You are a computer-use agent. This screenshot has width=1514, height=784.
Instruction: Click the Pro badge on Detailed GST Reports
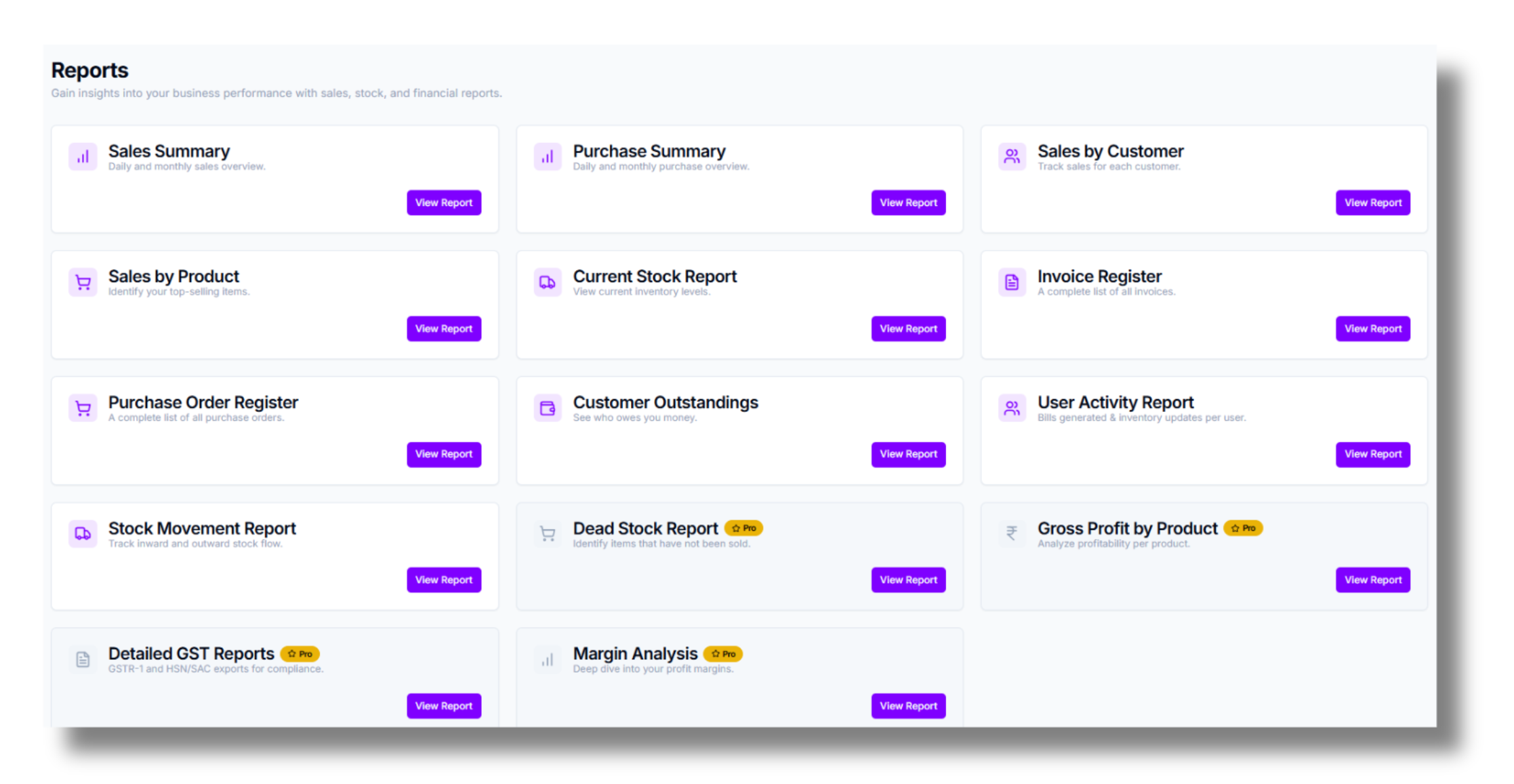[300, 653]
